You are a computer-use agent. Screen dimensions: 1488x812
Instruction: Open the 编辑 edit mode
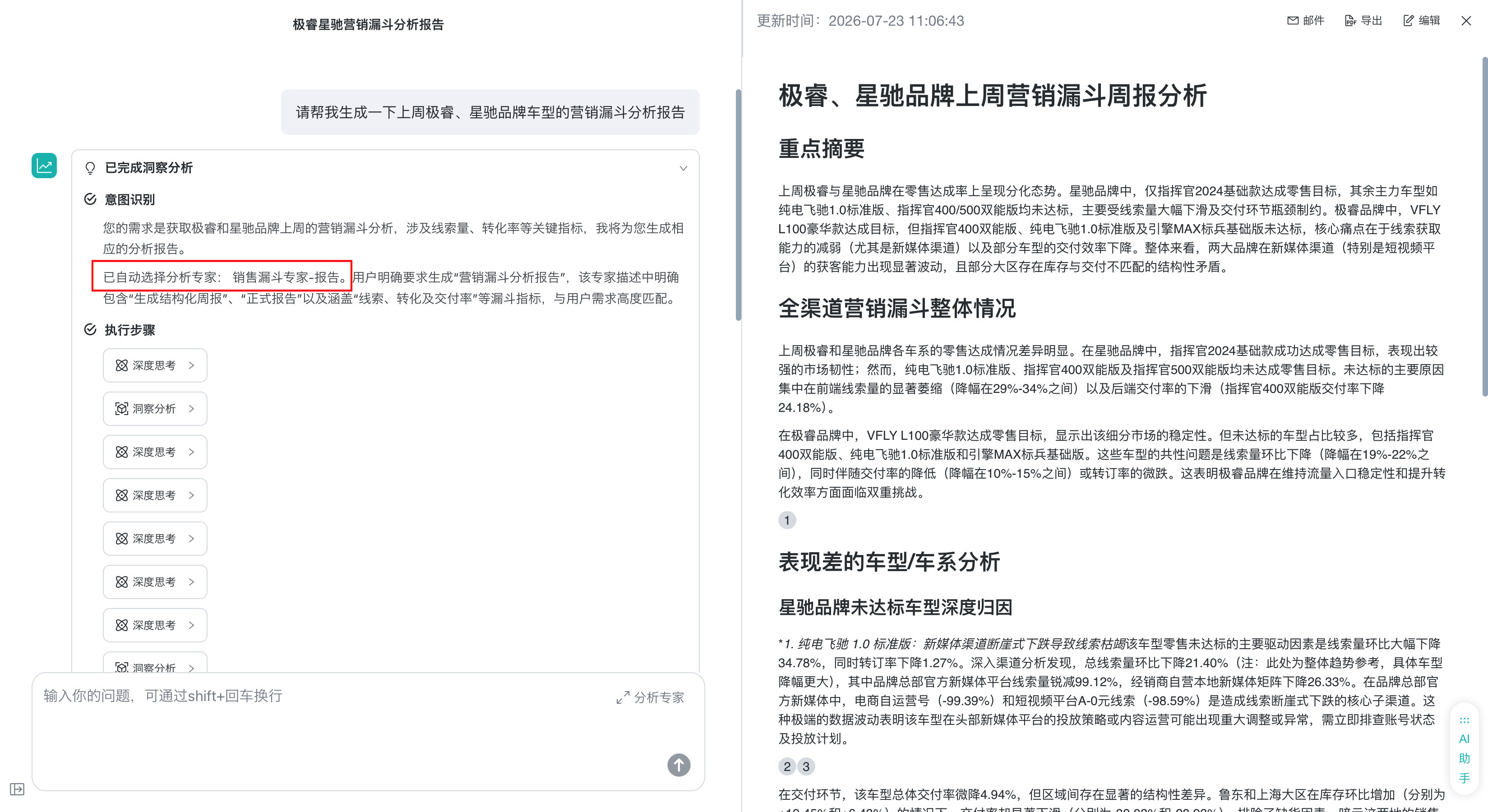(x=1422, y=21)
